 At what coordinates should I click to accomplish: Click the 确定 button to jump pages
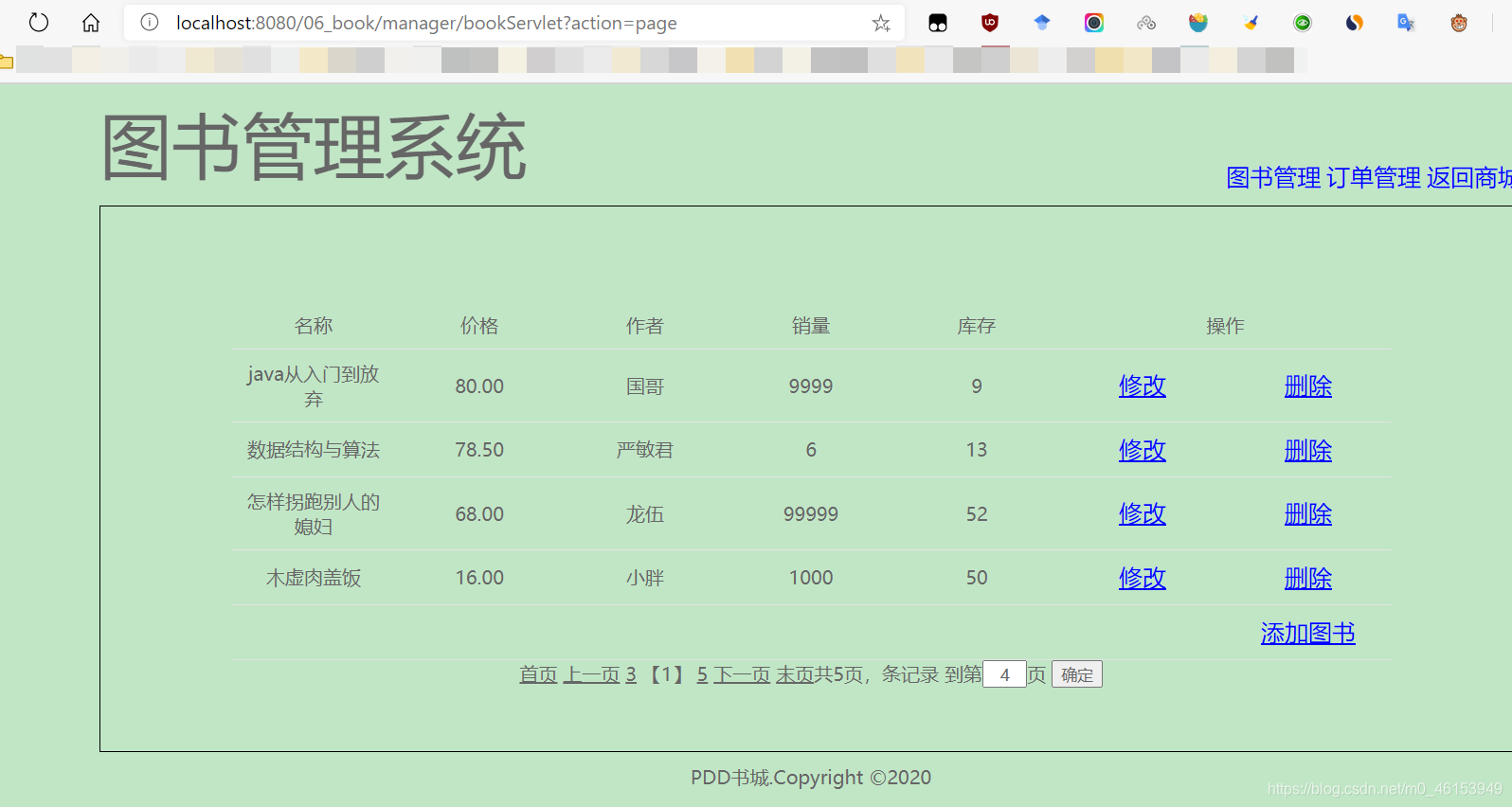point(1077,674)
